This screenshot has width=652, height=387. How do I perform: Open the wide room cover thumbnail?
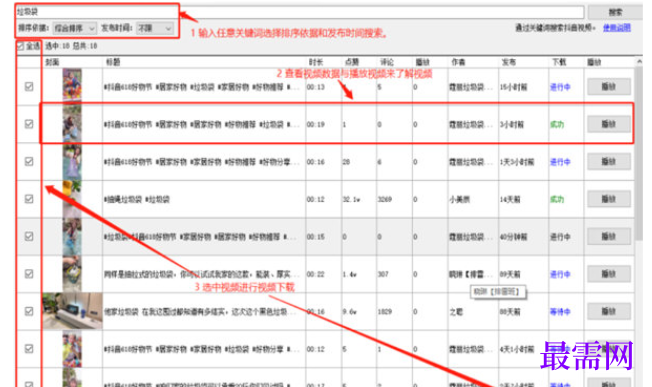click(72, 311)
